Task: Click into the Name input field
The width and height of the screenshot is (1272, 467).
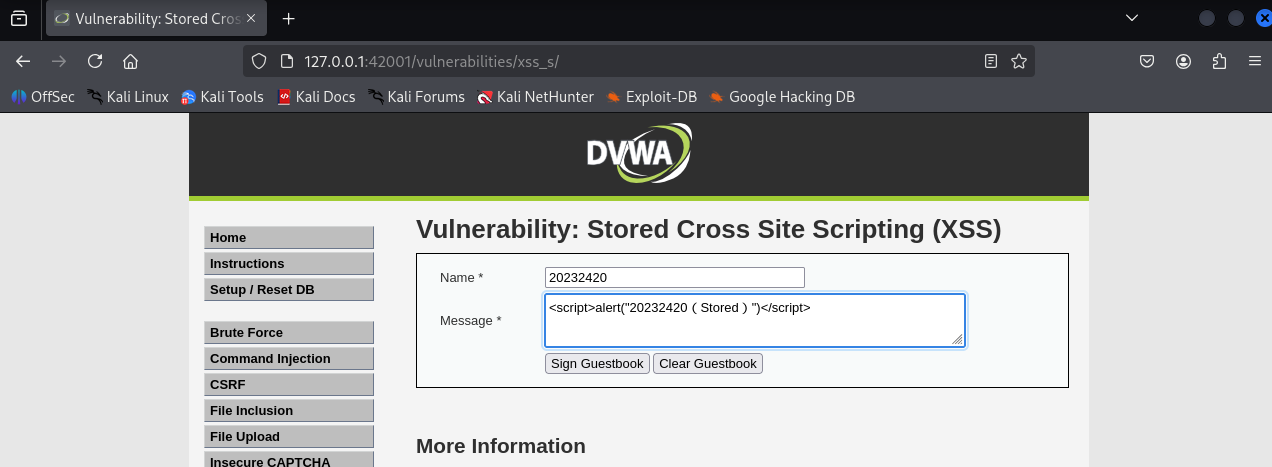Action: tap(674, 278)
